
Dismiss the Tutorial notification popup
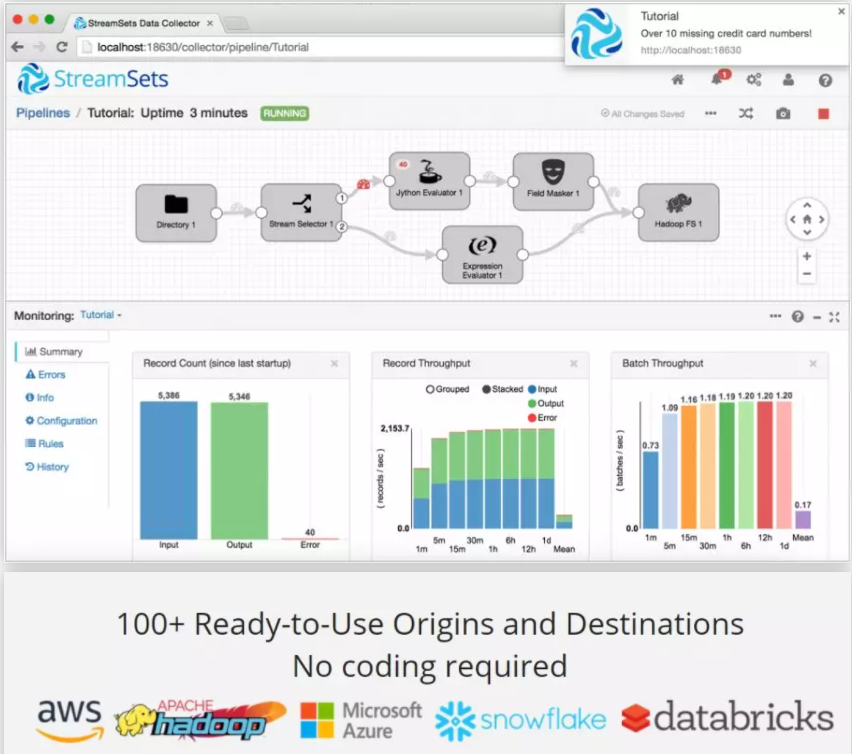pos(841,11)
